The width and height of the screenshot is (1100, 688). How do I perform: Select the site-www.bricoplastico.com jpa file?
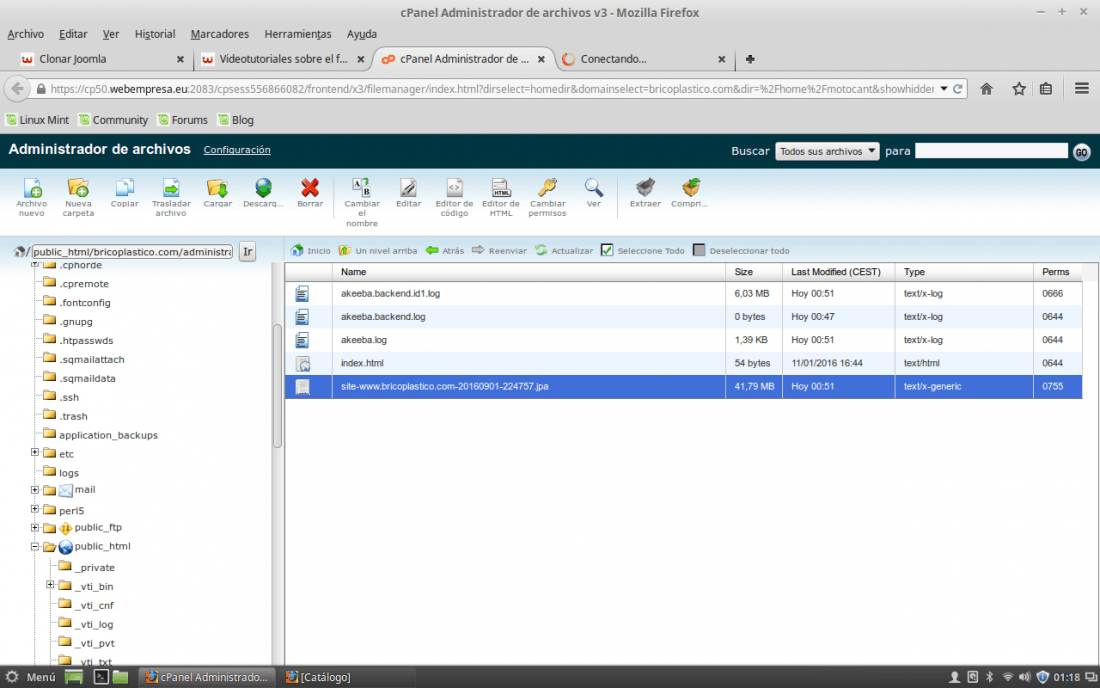click(683, 386)
